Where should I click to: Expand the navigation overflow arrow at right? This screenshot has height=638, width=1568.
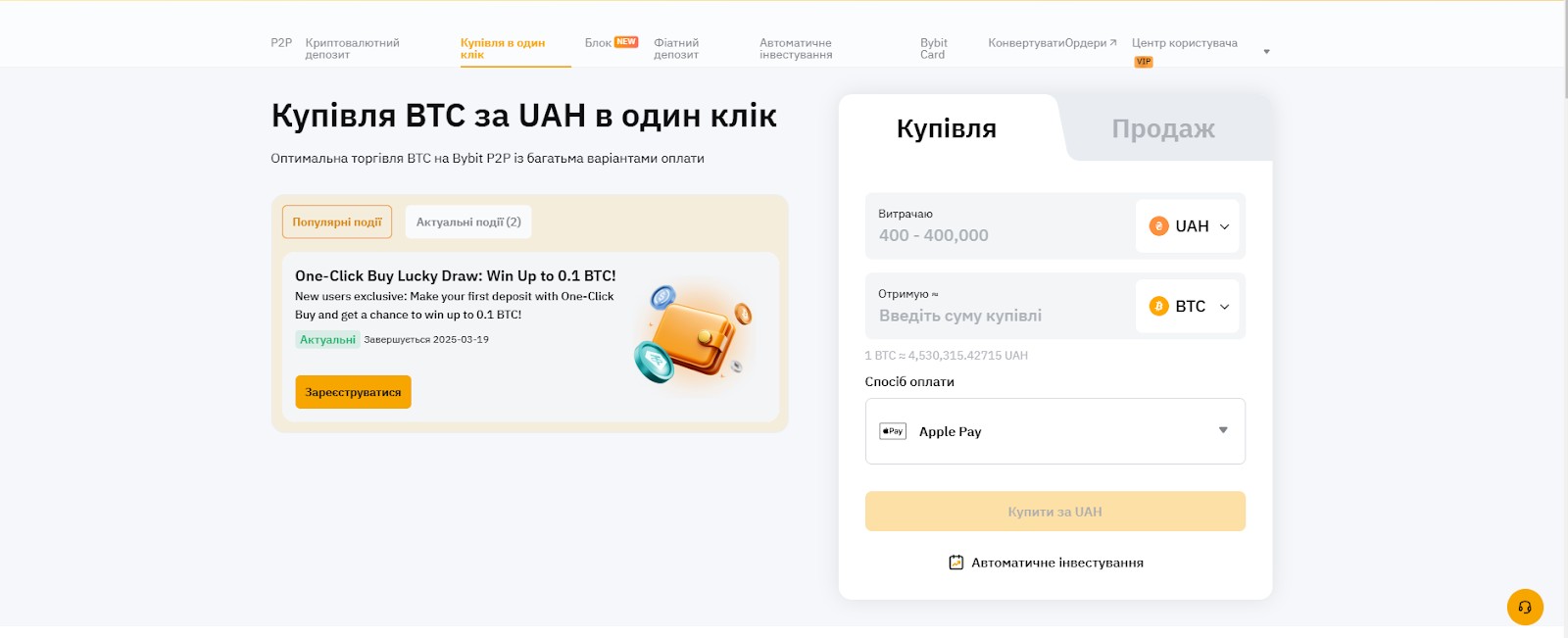coord(1266,51)
